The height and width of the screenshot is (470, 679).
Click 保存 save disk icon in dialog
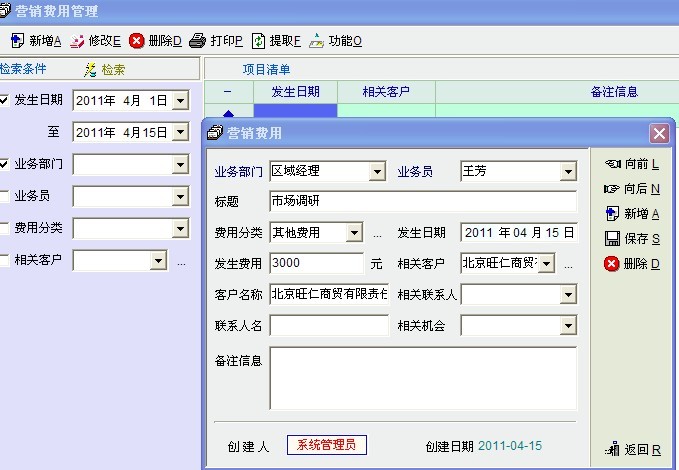613,239
